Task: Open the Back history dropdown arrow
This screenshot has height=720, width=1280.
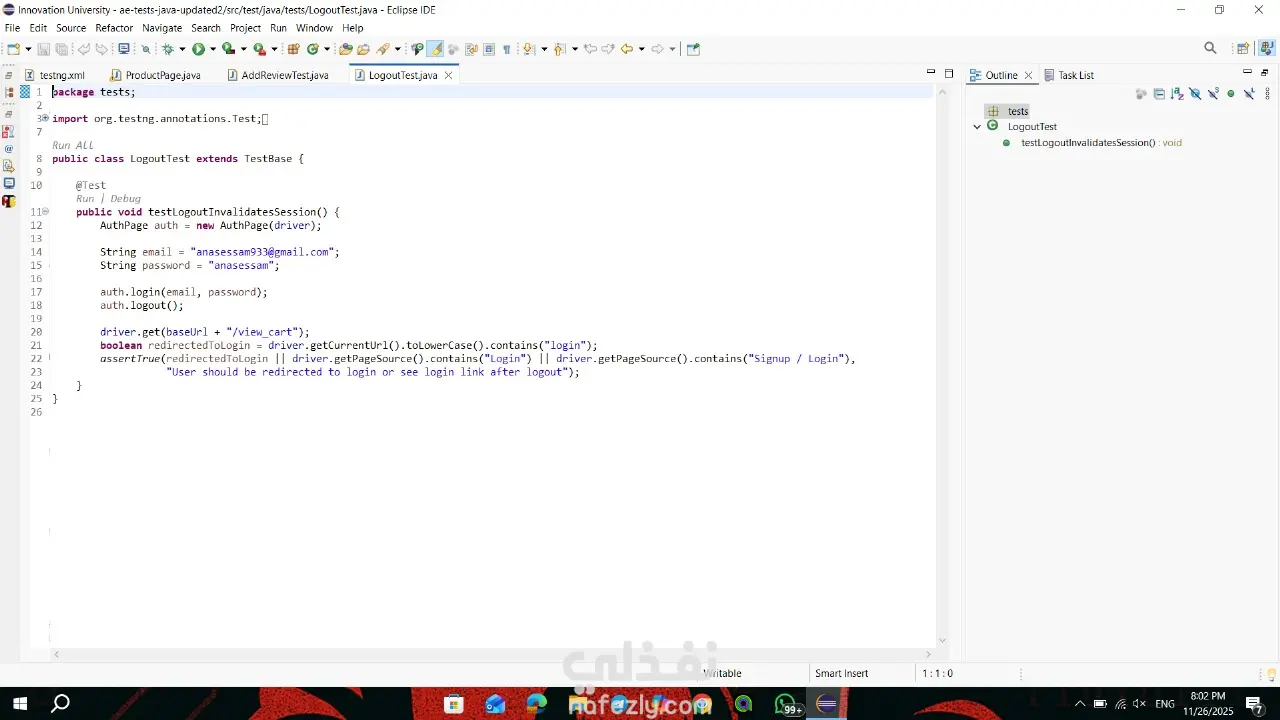Action: 641,49
